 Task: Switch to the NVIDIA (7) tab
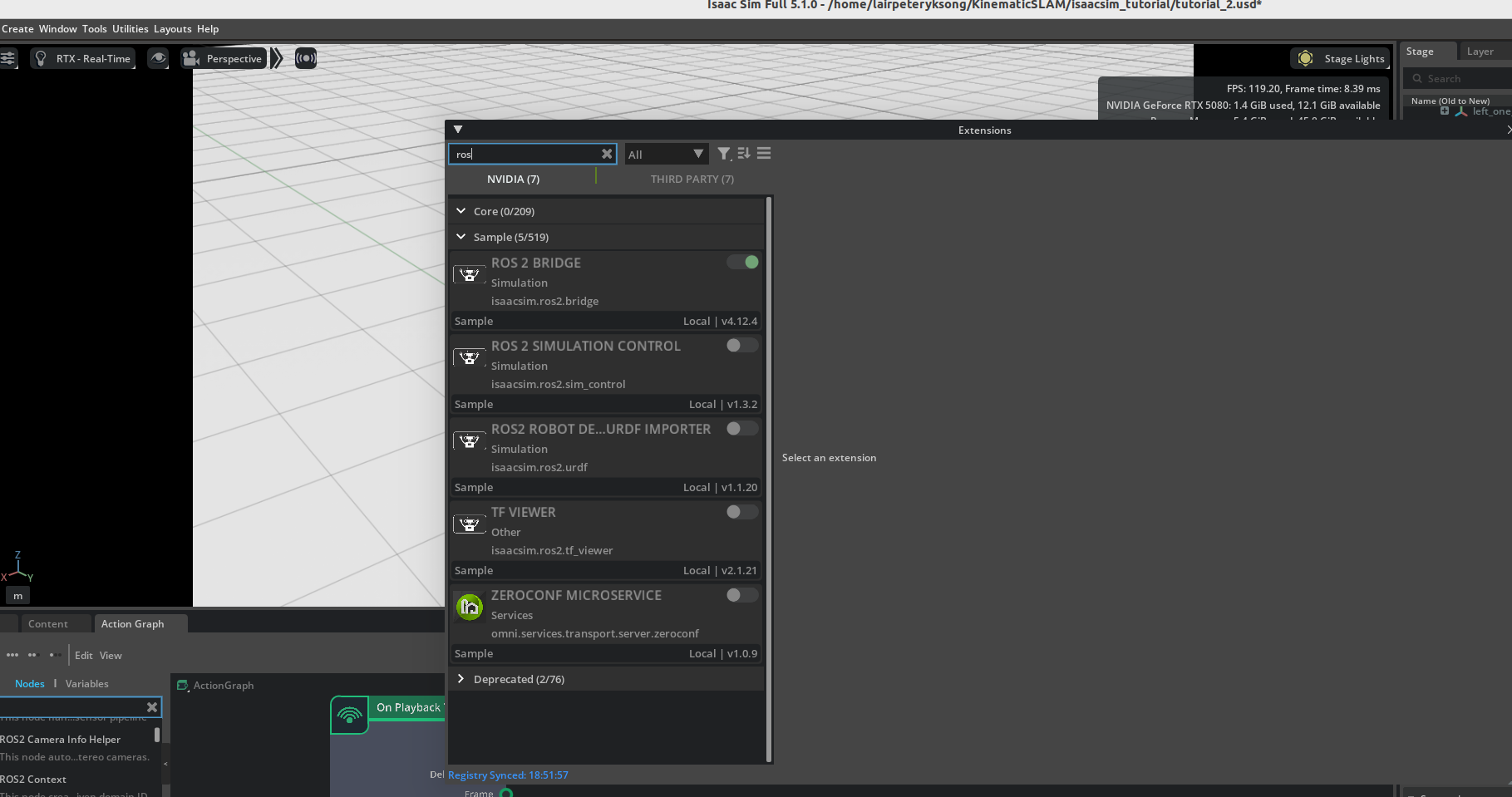tap(514, 179)
